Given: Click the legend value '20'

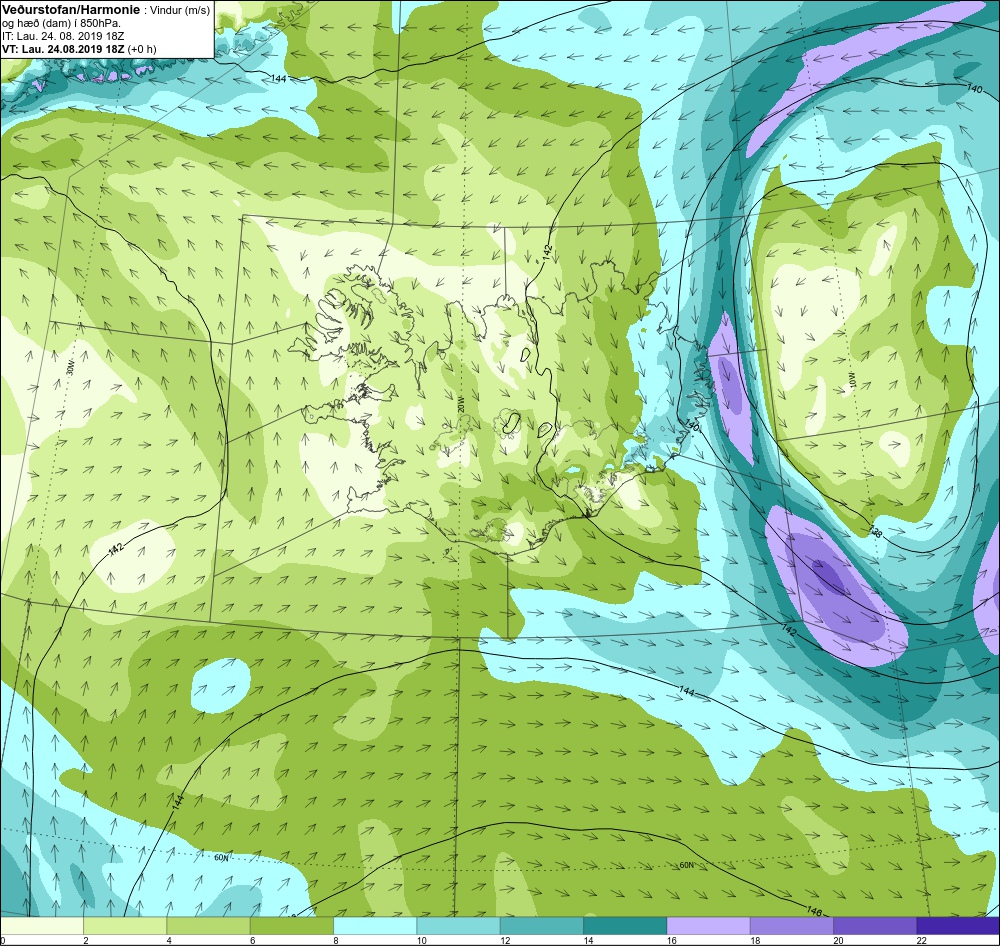Looking at the screenshot, I should [x=838, y=940].
